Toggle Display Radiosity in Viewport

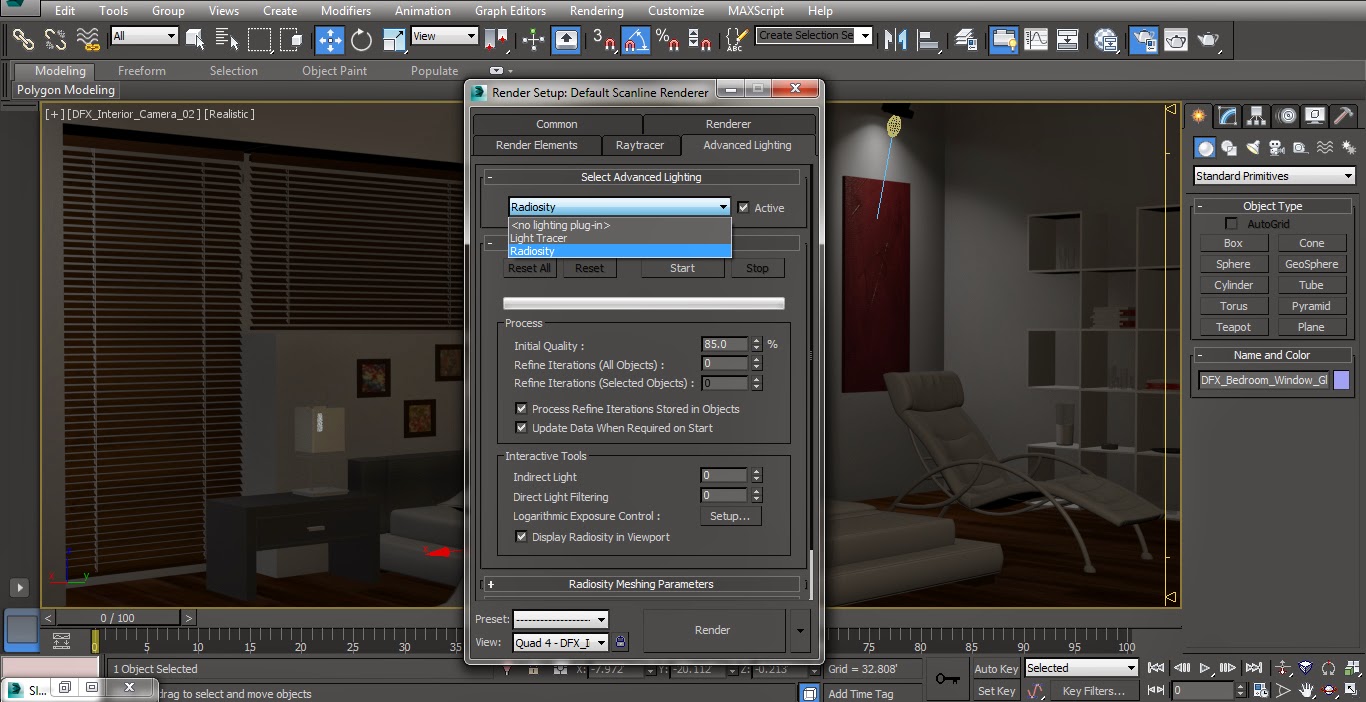(521, 537)
